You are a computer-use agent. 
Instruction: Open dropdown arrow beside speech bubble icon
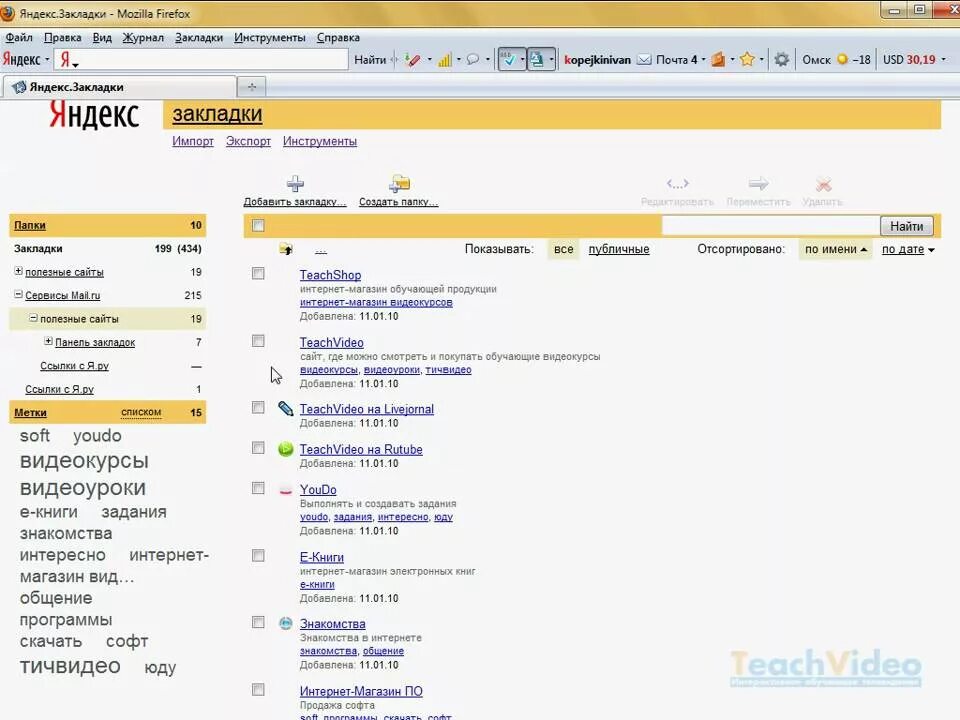tap(487, 60)
